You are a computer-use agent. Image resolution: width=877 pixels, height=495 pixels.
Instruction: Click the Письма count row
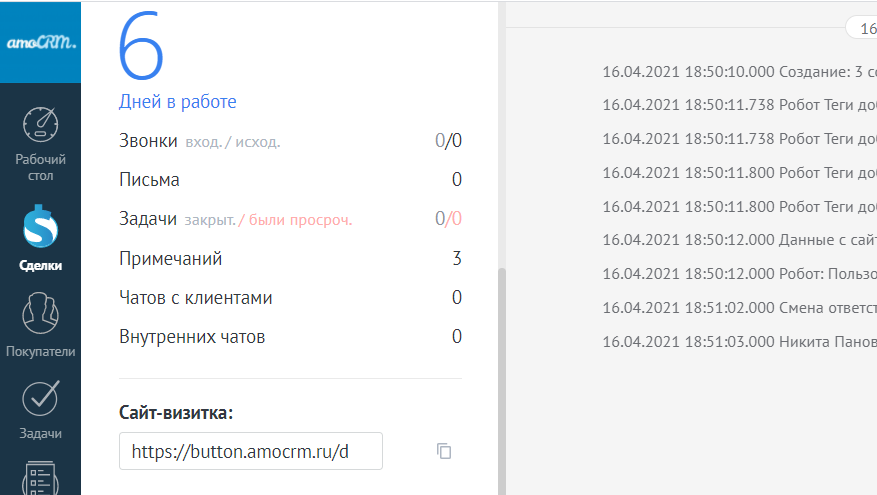point(290,180)
